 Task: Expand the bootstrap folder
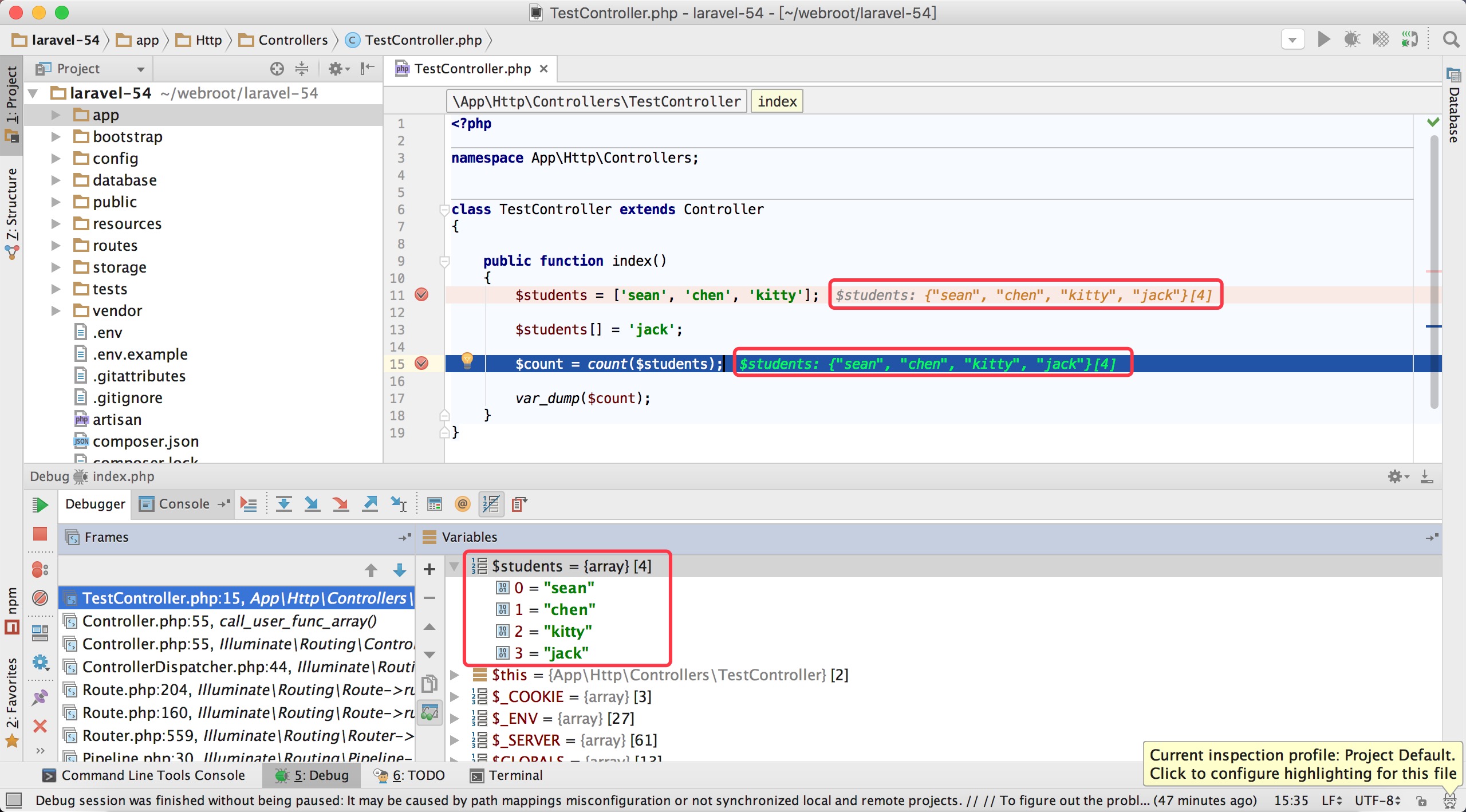[56, 137]
